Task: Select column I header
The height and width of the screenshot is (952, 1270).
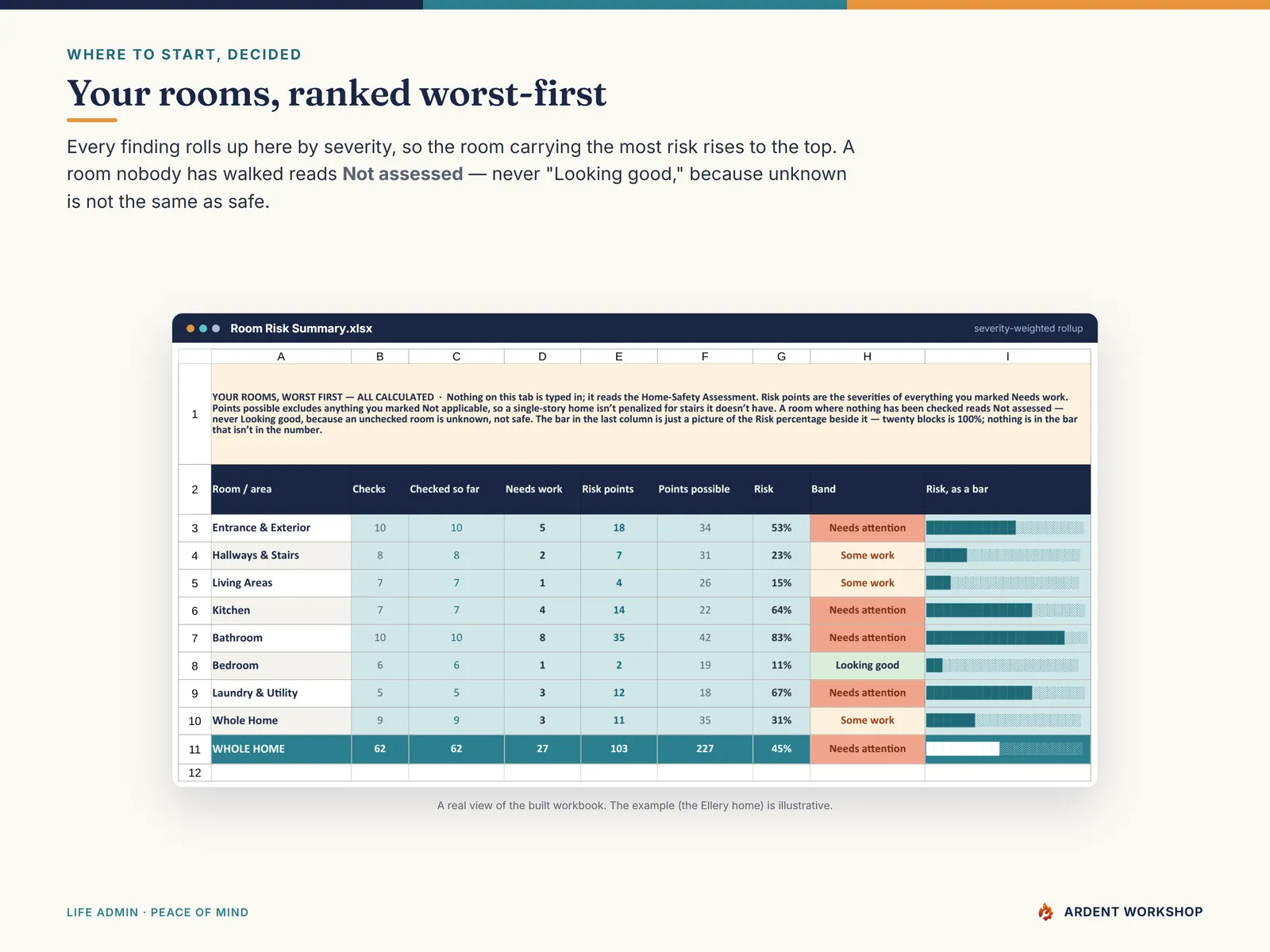Action: [1008, 357]
